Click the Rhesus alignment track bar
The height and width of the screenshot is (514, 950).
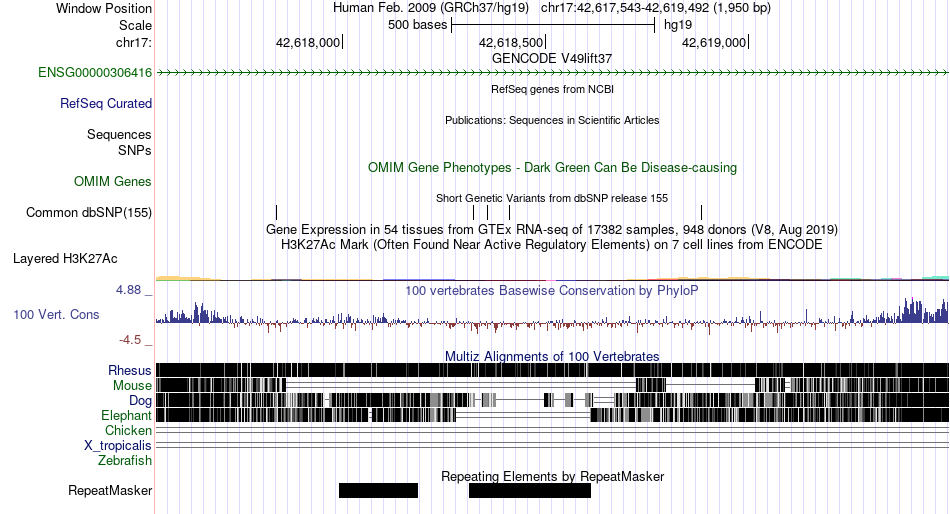552,370
